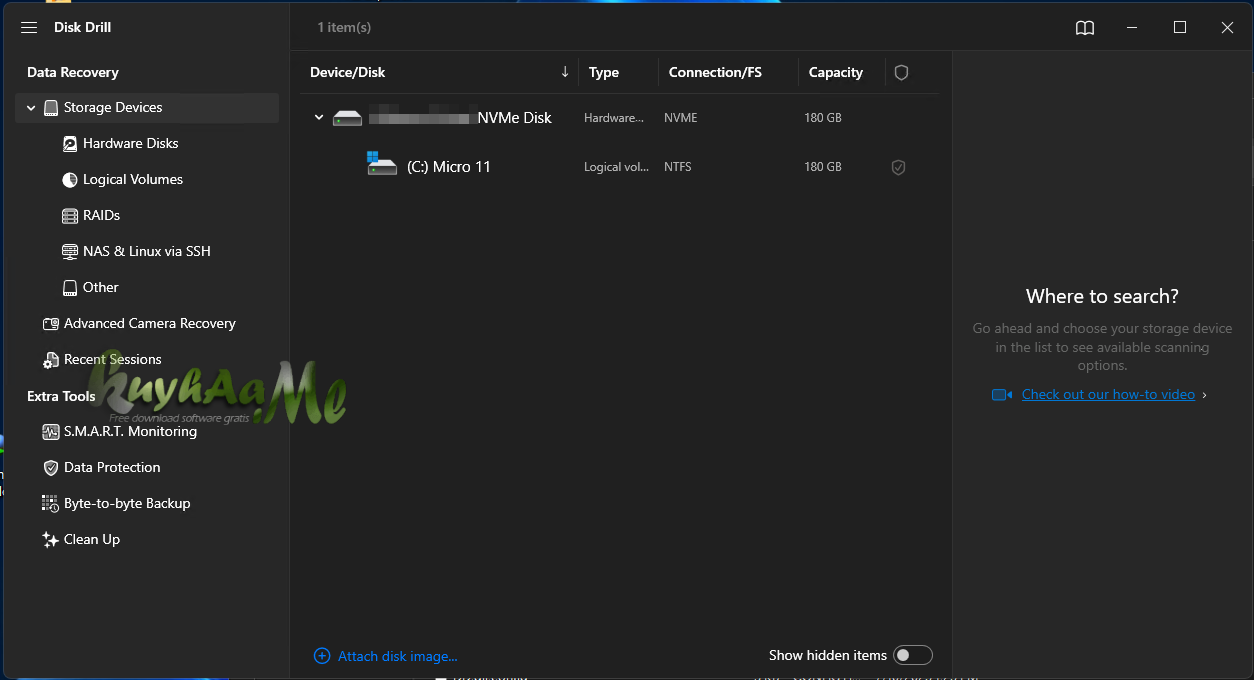Click the Byte-to-byte Backup icon
Screen dimensions: 1254x680
pos(50,504)
